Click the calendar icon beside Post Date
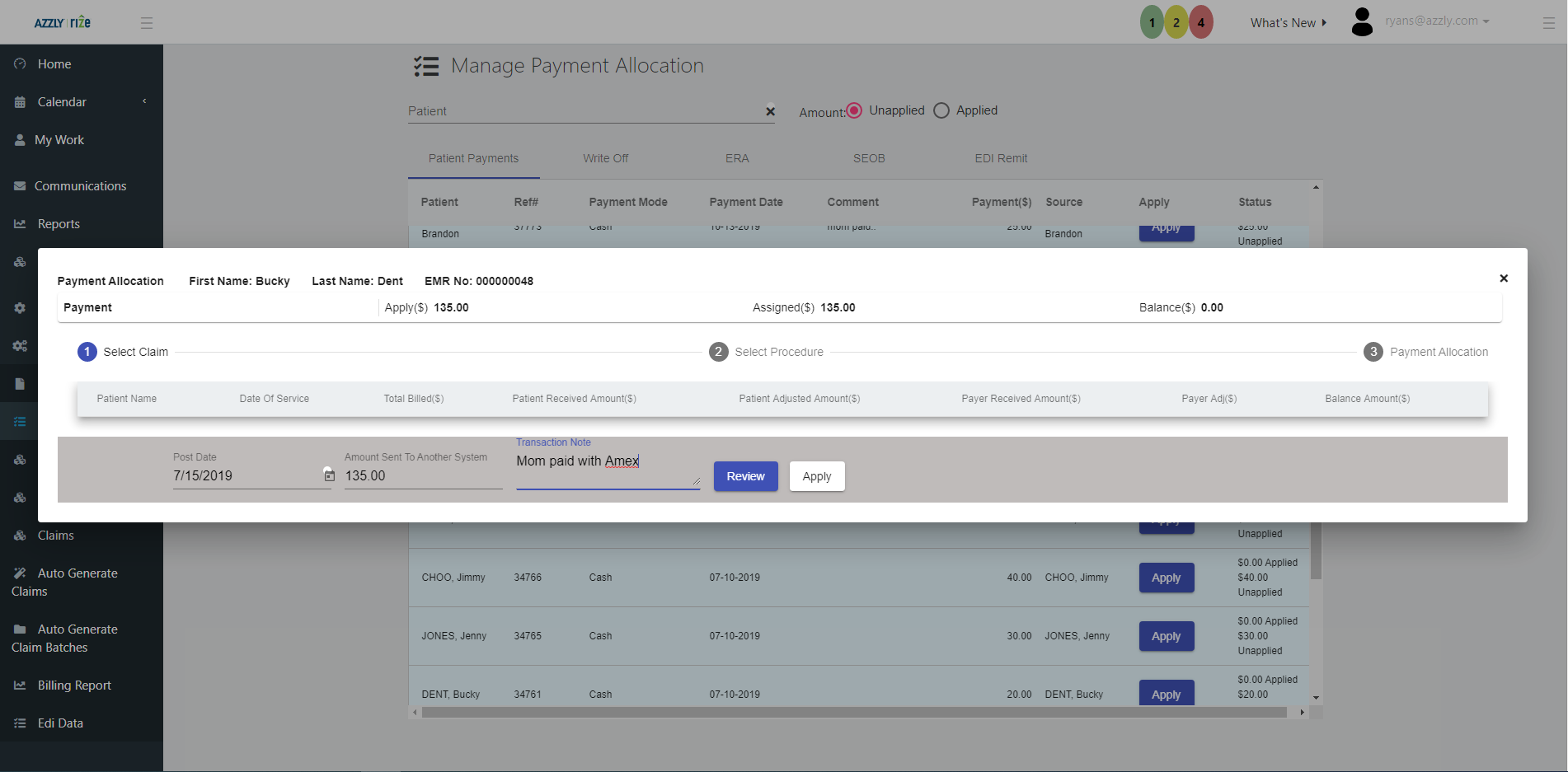1568x772 pixels. [x=329, y=475]
